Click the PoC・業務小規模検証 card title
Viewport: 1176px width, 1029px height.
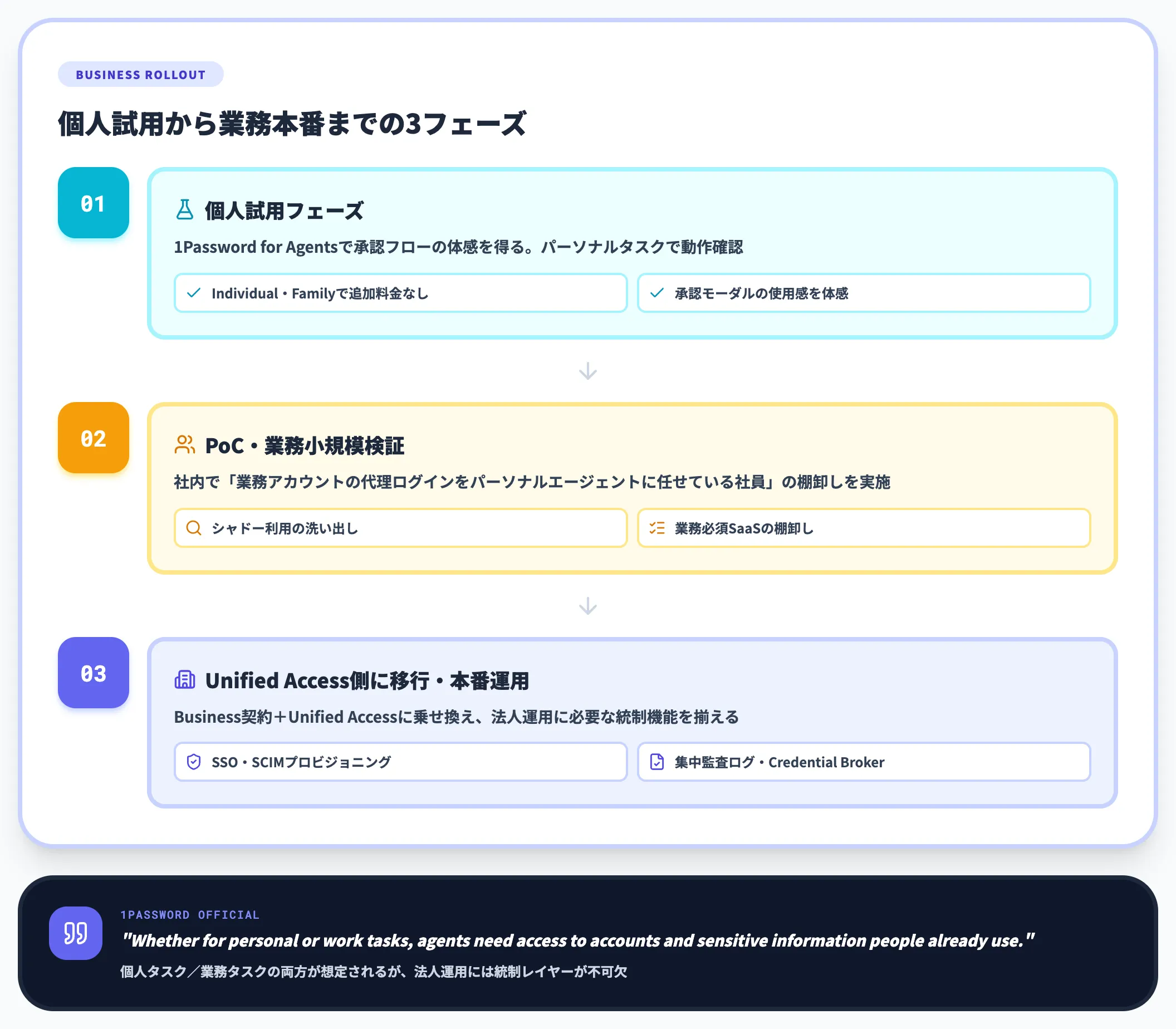[x=305, y=445]
